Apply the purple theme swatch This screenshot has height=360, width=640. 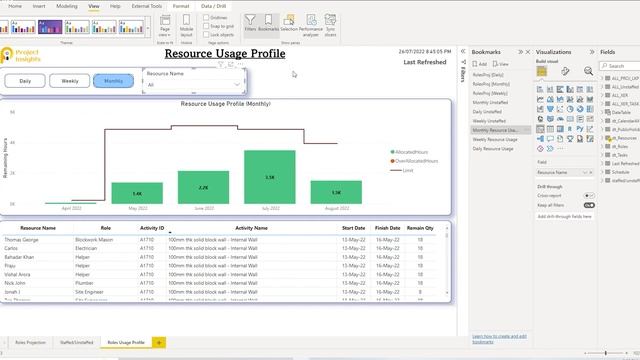50,27
